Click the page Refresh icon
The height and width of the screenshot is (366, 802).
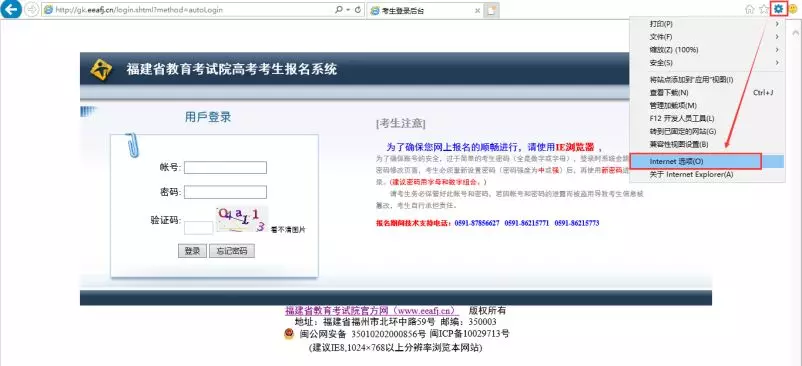pos(358,10)
